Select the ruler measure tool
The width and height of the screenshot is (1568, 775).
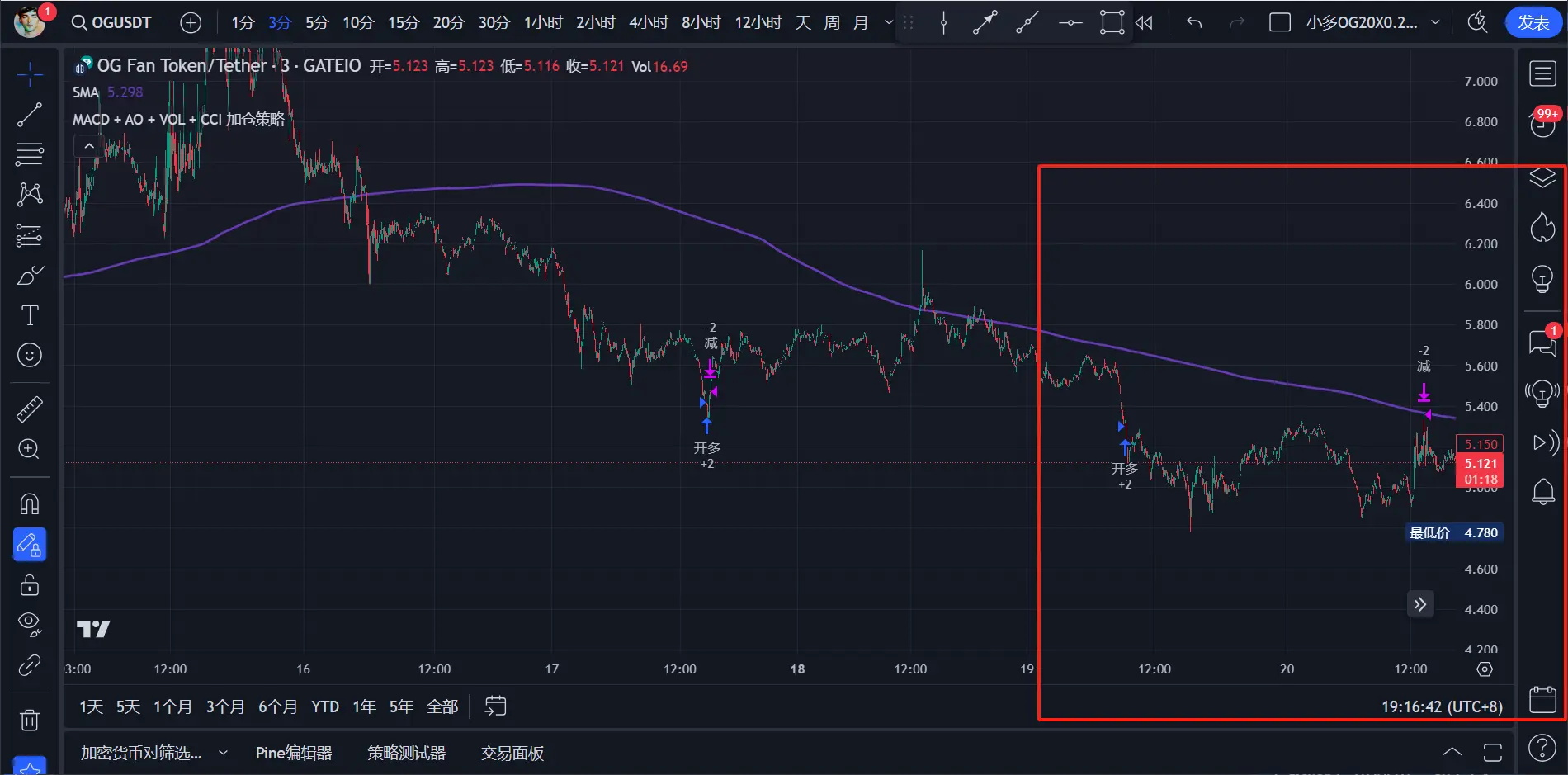coord(30,409)
